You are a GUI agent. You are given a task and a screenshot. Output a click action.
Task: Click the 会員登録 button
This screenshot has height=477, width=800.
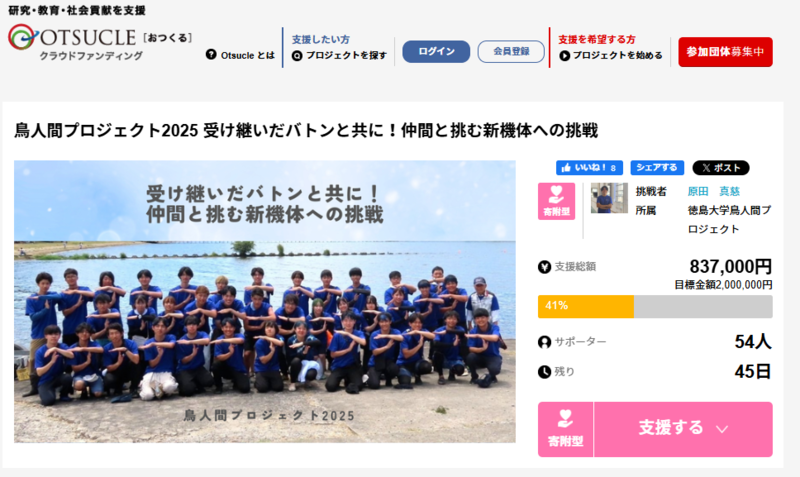click(x=511, y=52)
